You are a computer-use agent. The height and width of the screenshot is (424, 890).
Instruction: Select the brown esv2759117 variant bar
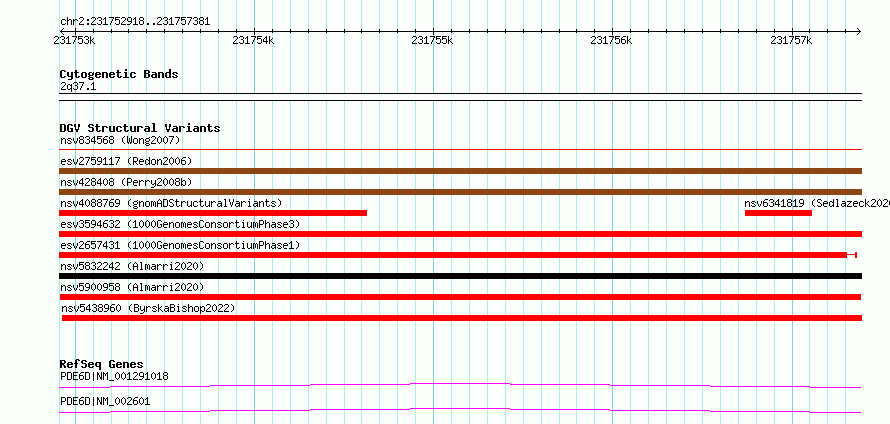click(x=460, y=171)
